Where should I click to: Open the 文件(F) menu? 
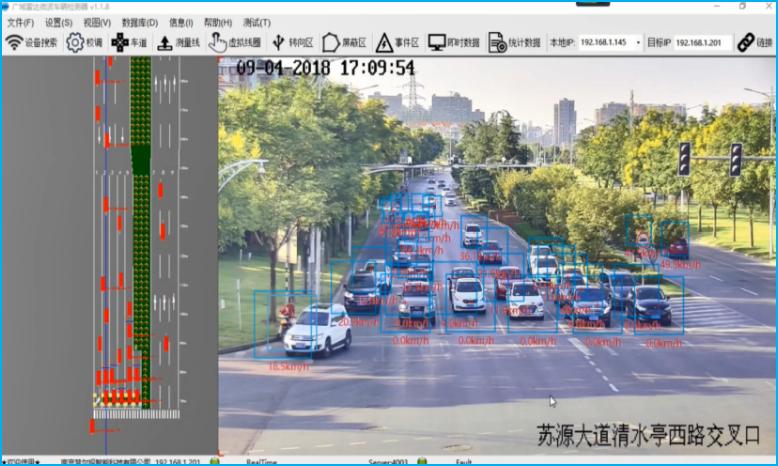[20, 22]
